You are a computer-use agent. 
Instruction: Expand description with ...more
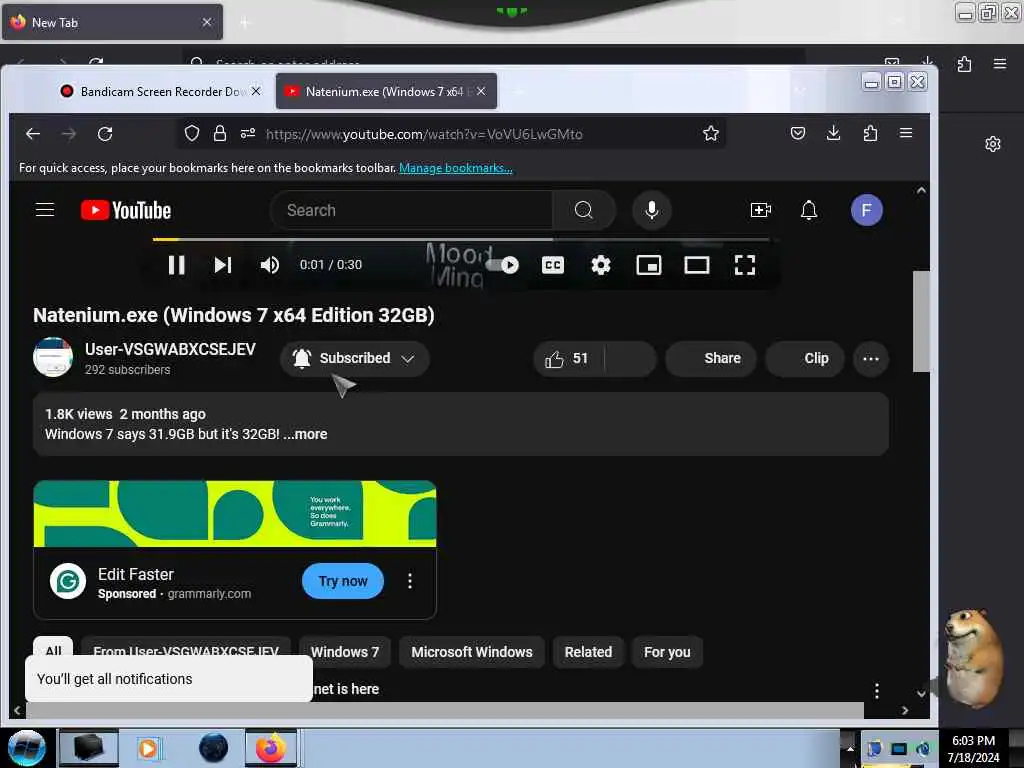(305, 434)
